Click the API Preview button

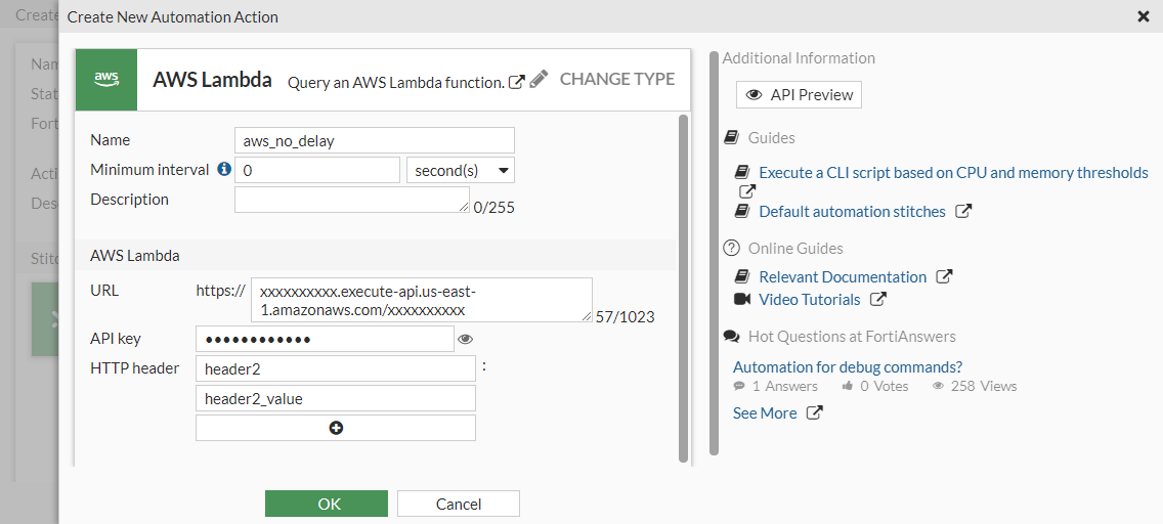799,95
